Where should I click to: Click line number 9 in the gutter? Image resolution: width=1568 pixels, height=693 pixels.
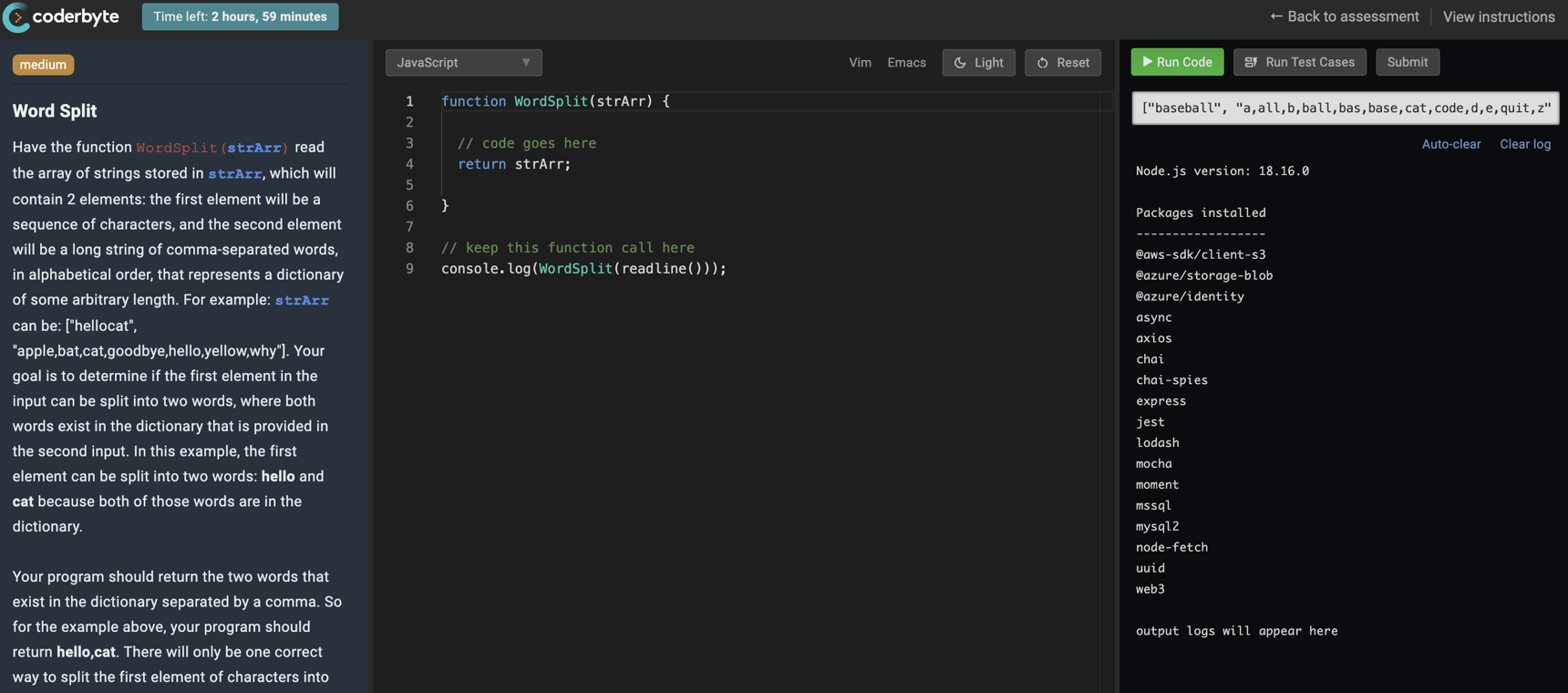pyautogui.click(x=409, y=269)
